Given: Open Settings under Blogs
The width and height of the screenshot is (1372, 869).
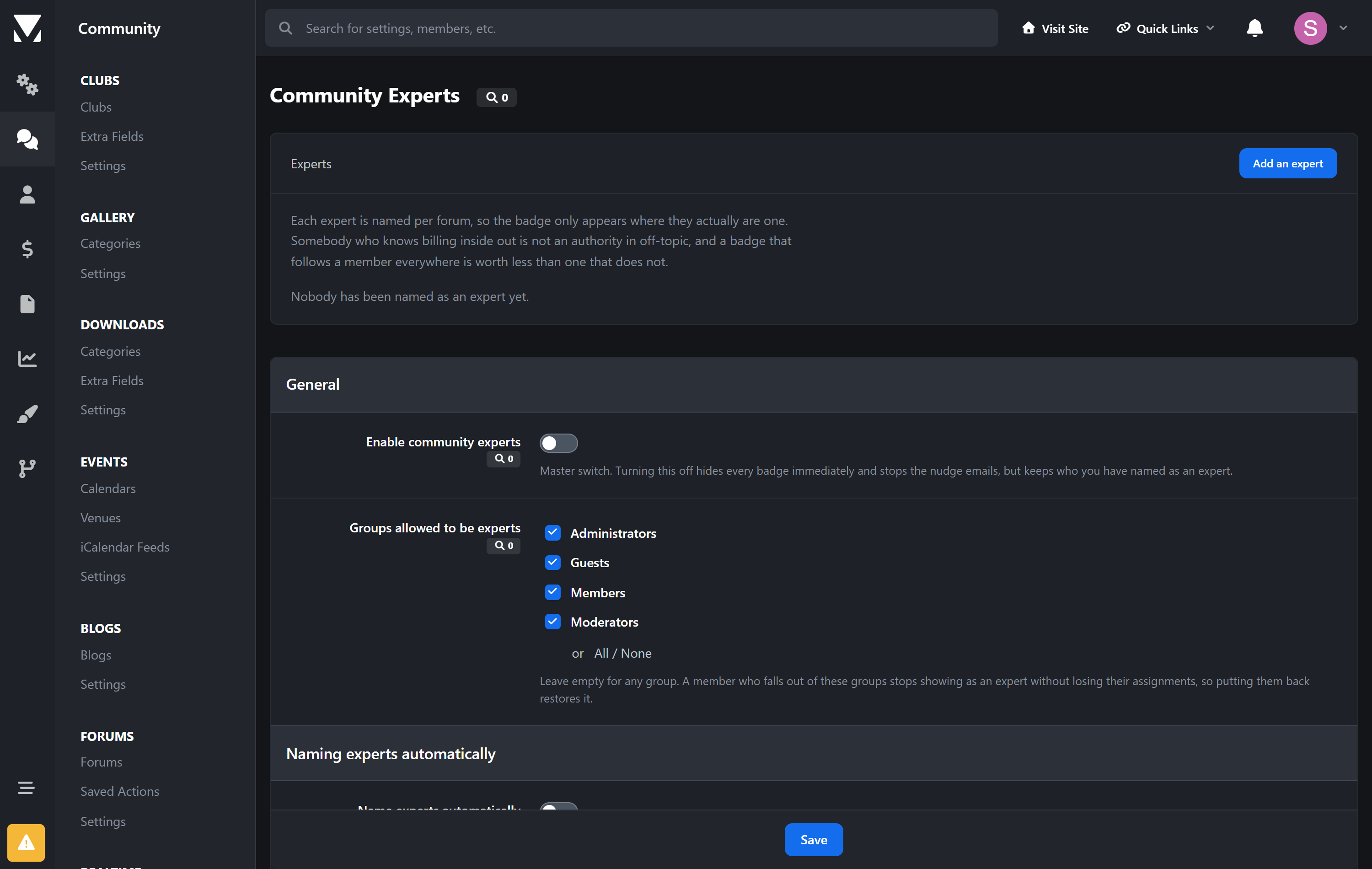Looking at the screenshot, I should coord(103,684).
